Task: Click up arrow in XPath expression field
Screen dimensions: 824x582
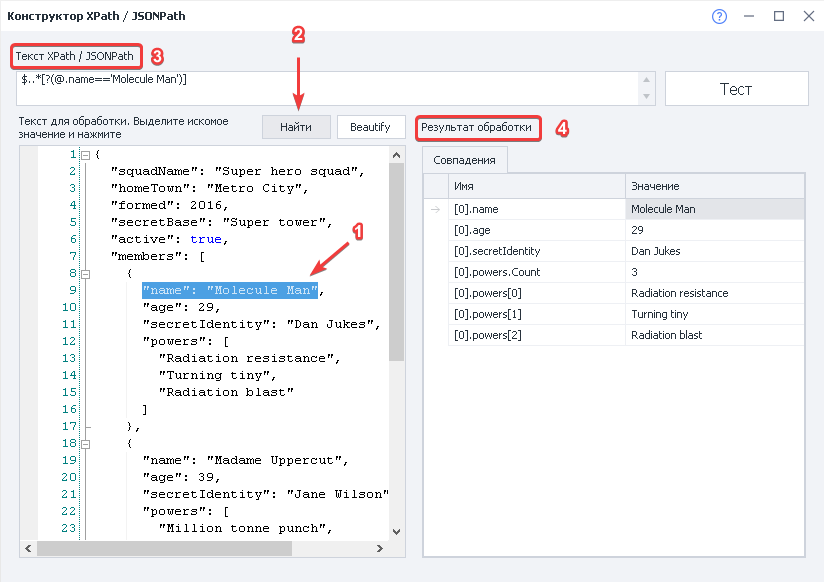Action: point(647,79)
